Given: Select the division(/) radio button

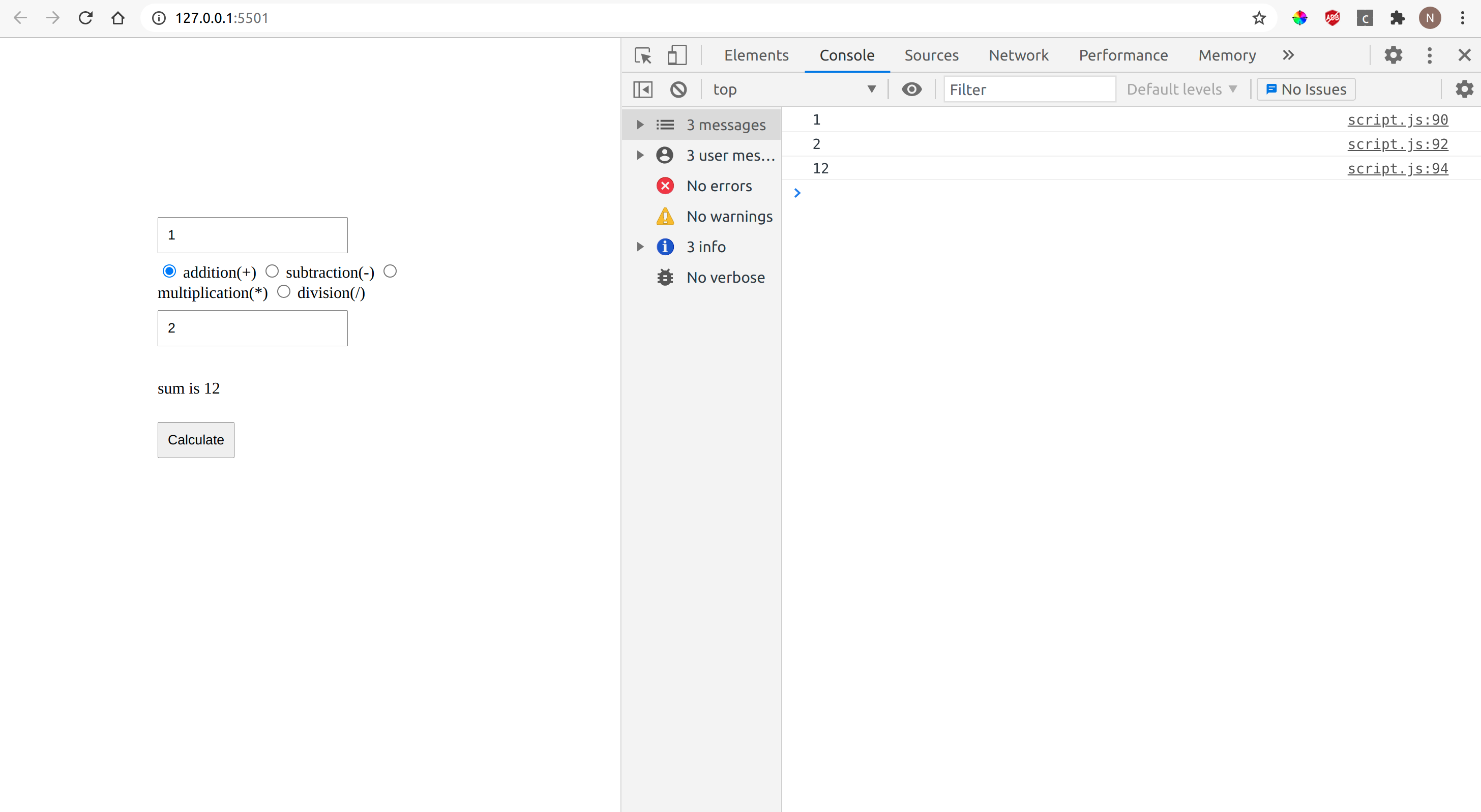Looking at the screenshot, I should click(283, 291).
